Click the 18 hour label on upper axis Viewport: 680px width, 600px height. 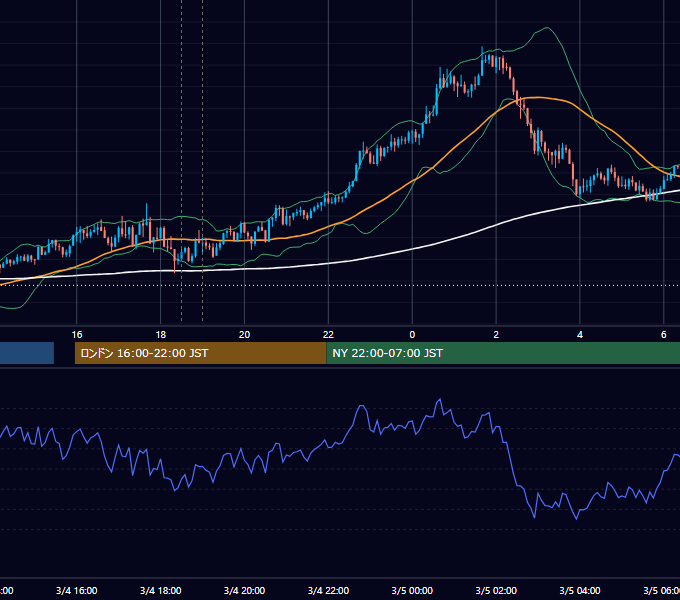coord(161,335)
